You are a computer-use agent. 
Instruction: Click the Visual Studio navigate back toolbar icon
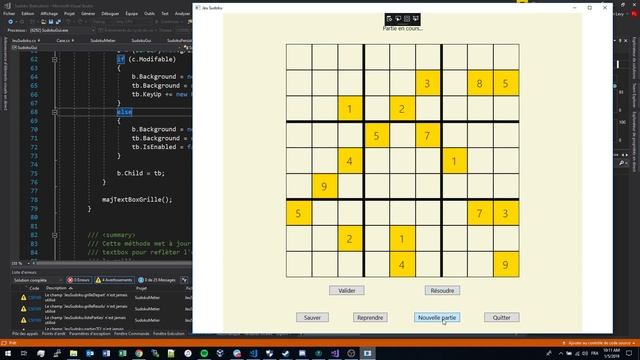11,22
